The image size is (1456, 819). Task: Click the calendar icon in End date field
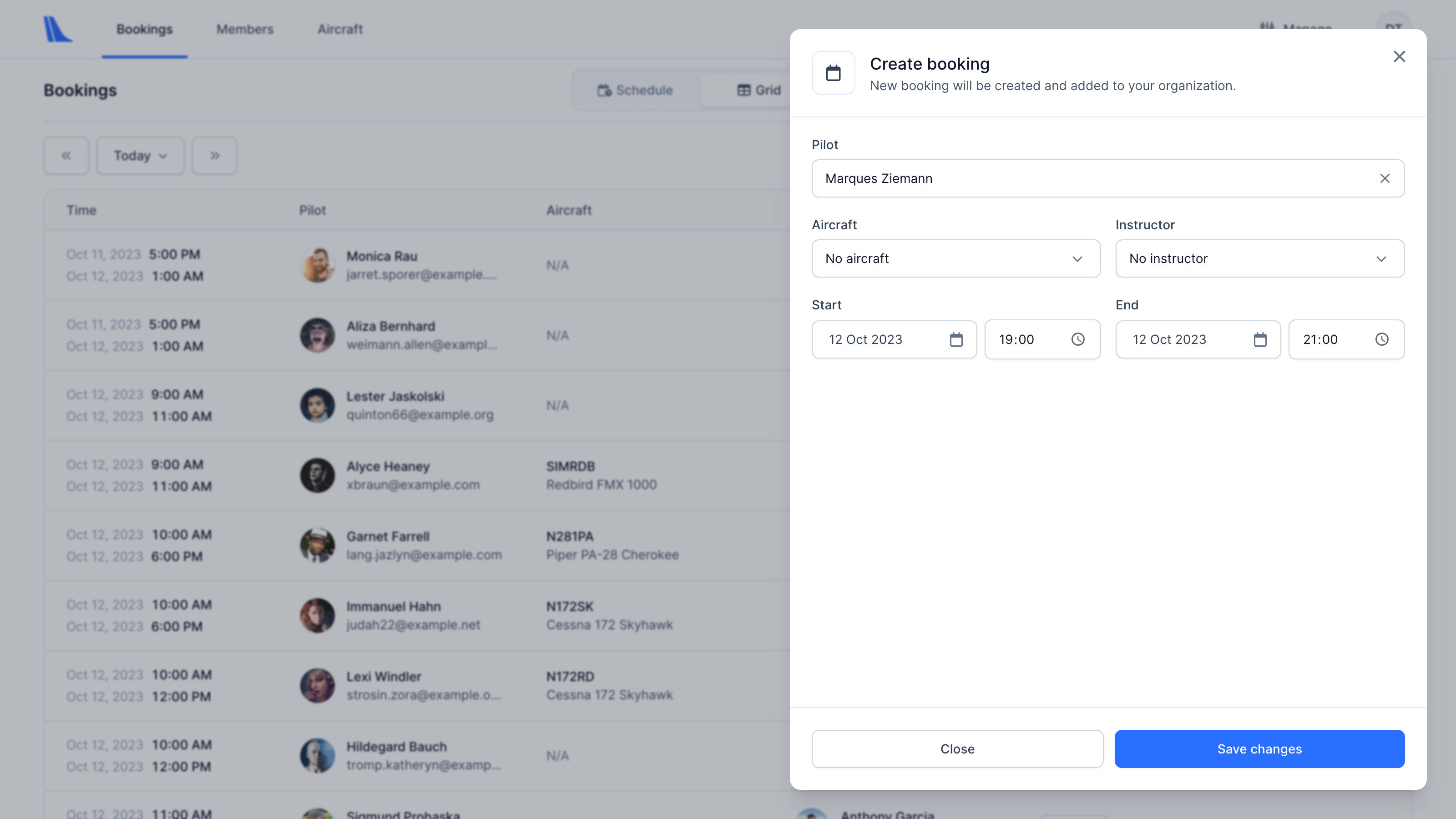[1260, 340]
